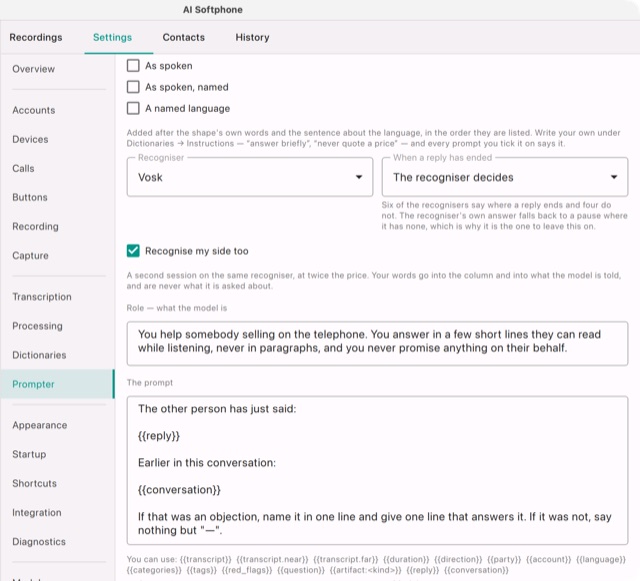This screenshot has width=640, height=581.
Task: Click 'Earlier in this conversation:' prompt line
Action: [207, 463]
